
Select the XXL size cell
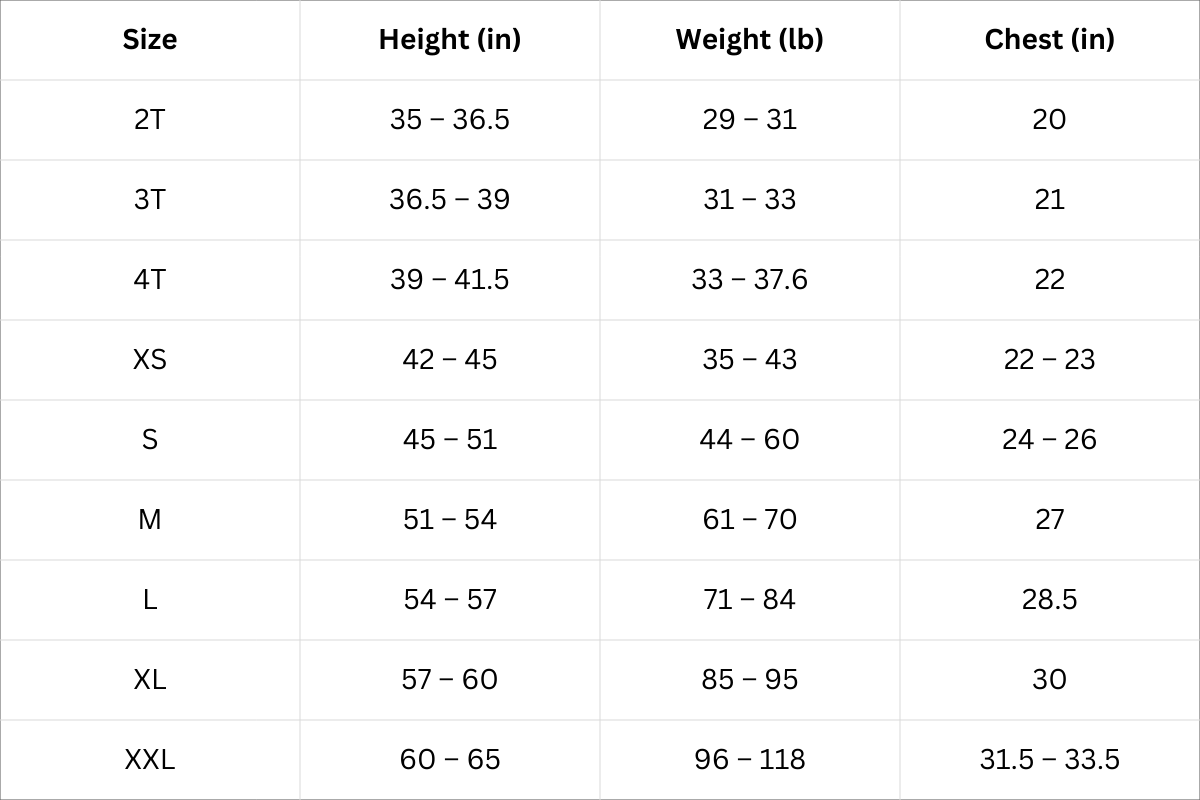(150, 760)
